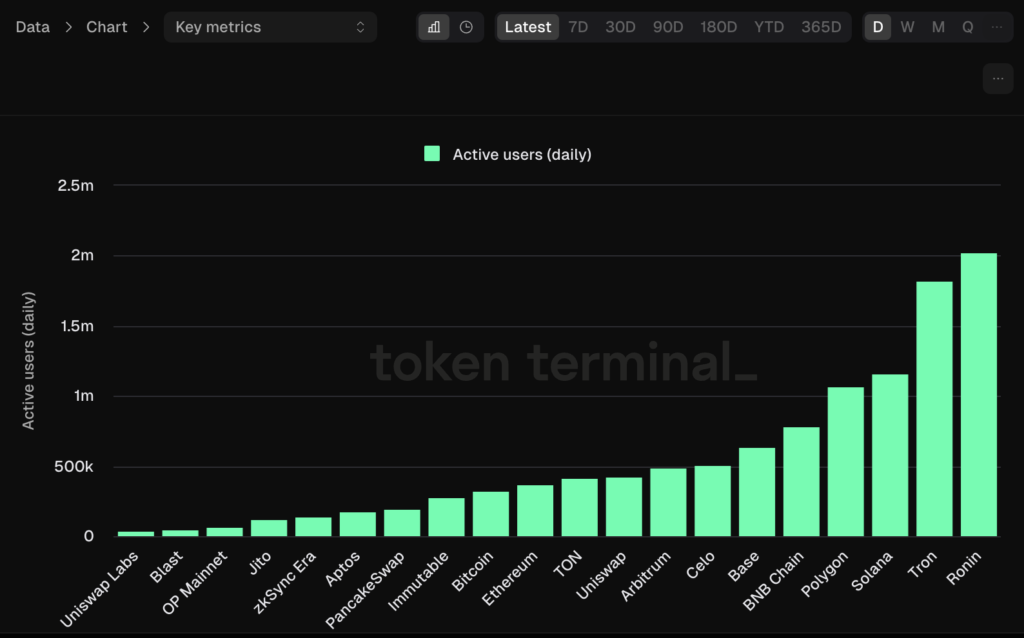Click the Celo bar
1024x638 pixels.
[712, 501]
